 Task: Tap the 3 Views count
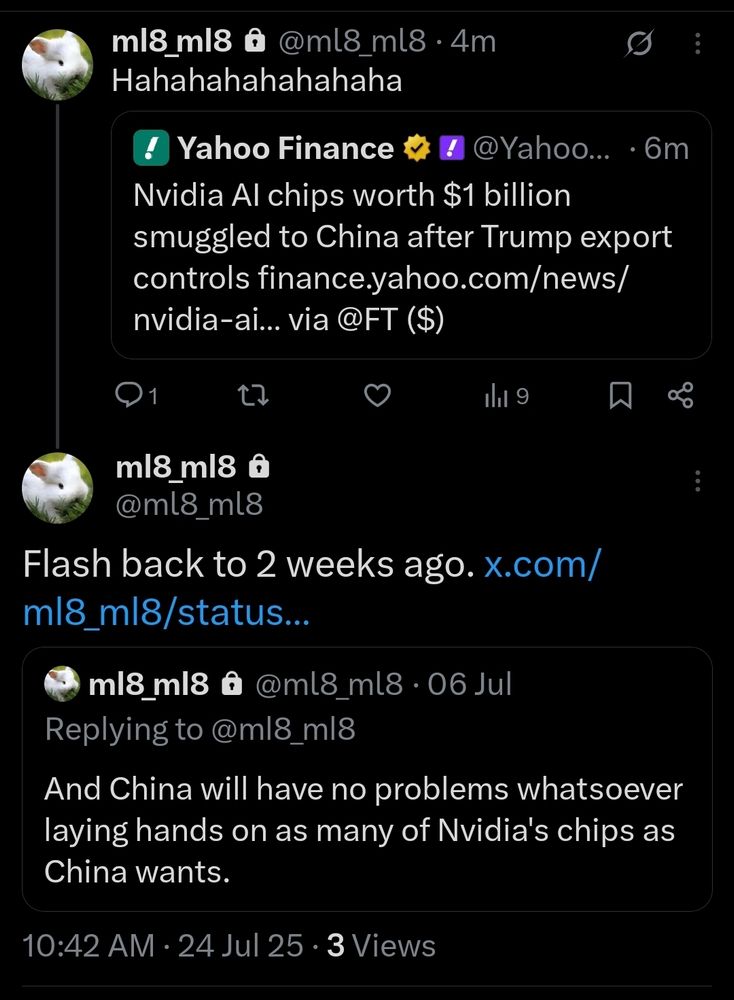tap(381, 945)
